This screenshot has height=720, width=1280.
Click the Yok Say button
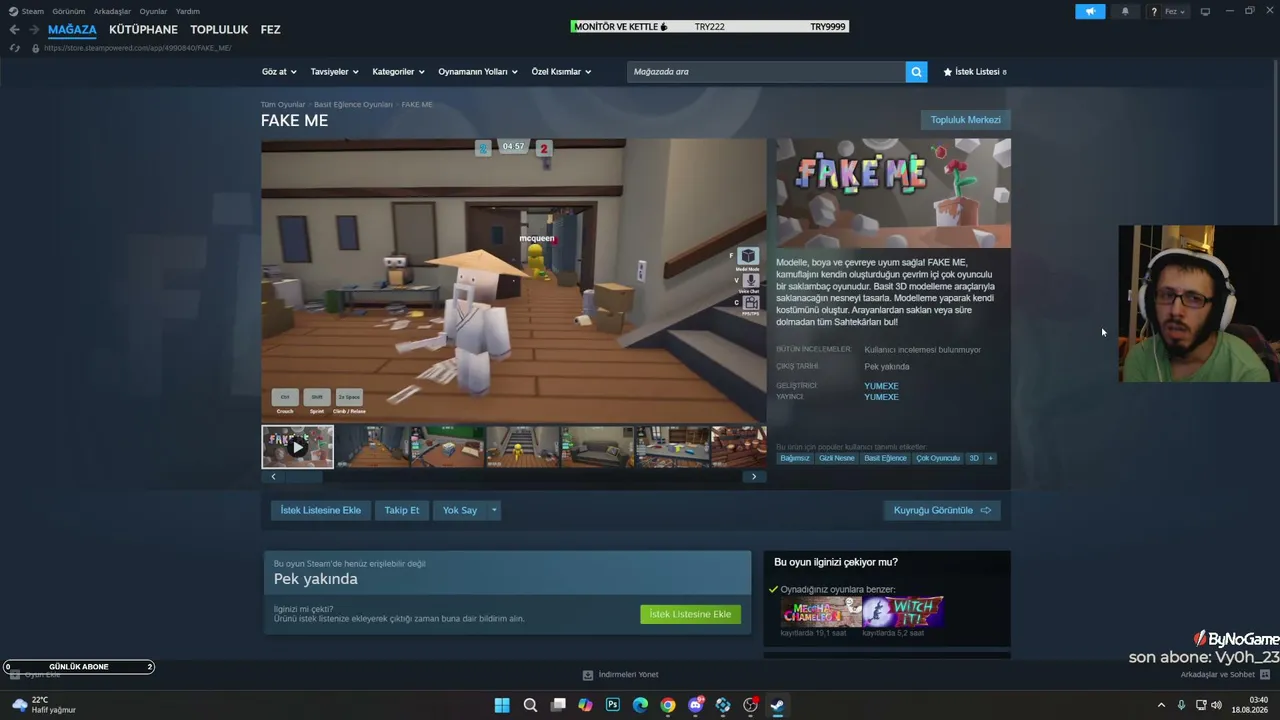[x=460, y=510]
